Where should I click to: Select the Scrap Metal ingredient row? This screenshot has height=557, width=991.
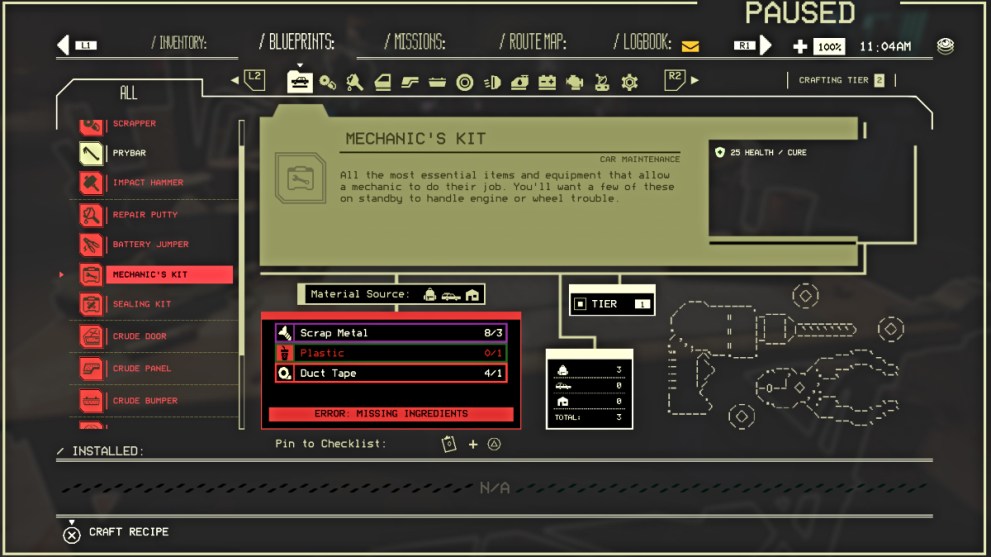[390, 333]
